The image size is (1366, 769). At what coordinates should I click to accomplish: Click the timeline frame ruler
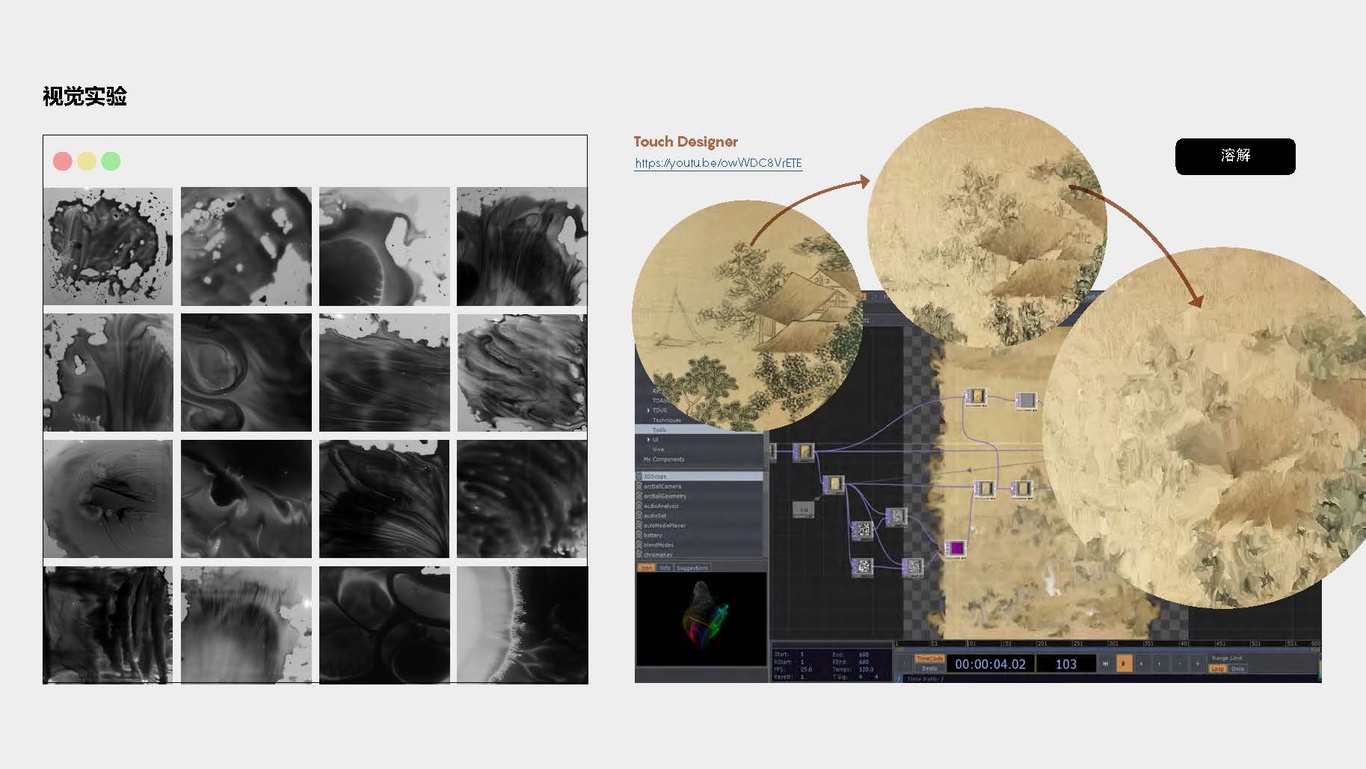click(x=1107, y=645)
